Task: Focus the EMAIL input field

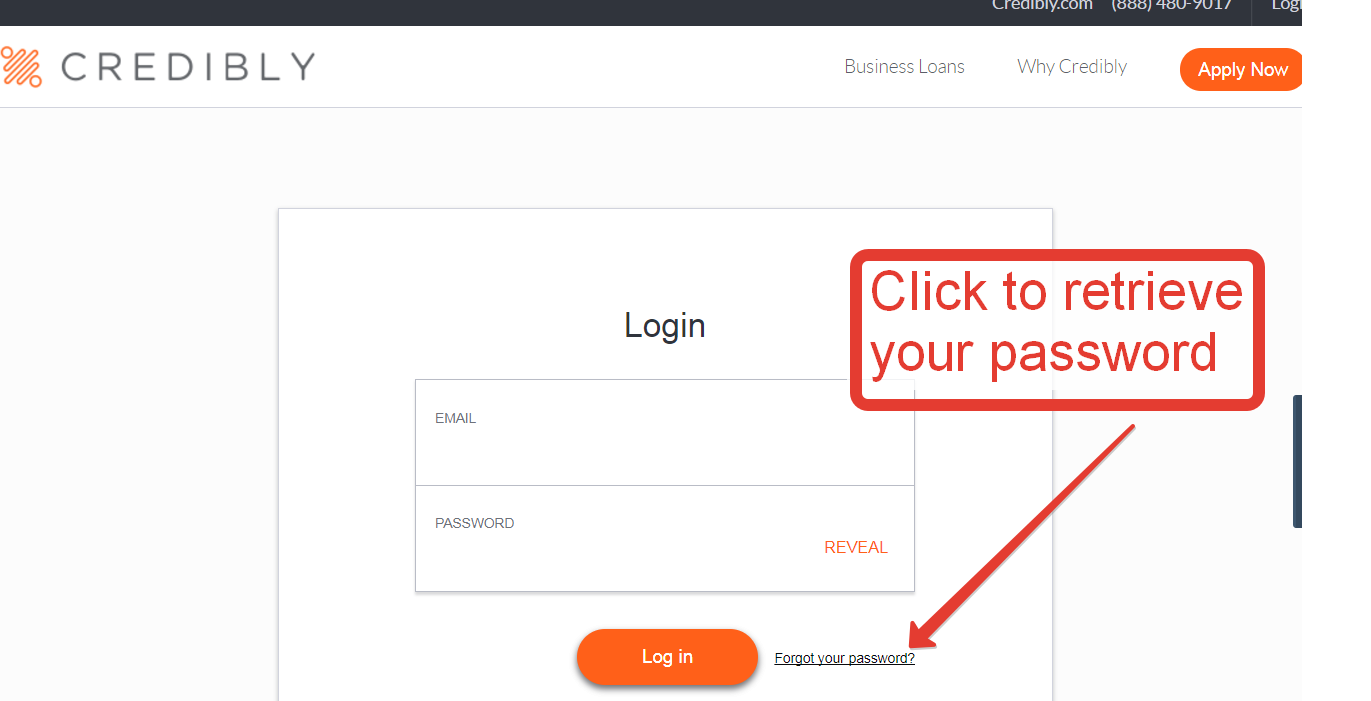Action: 665,432
